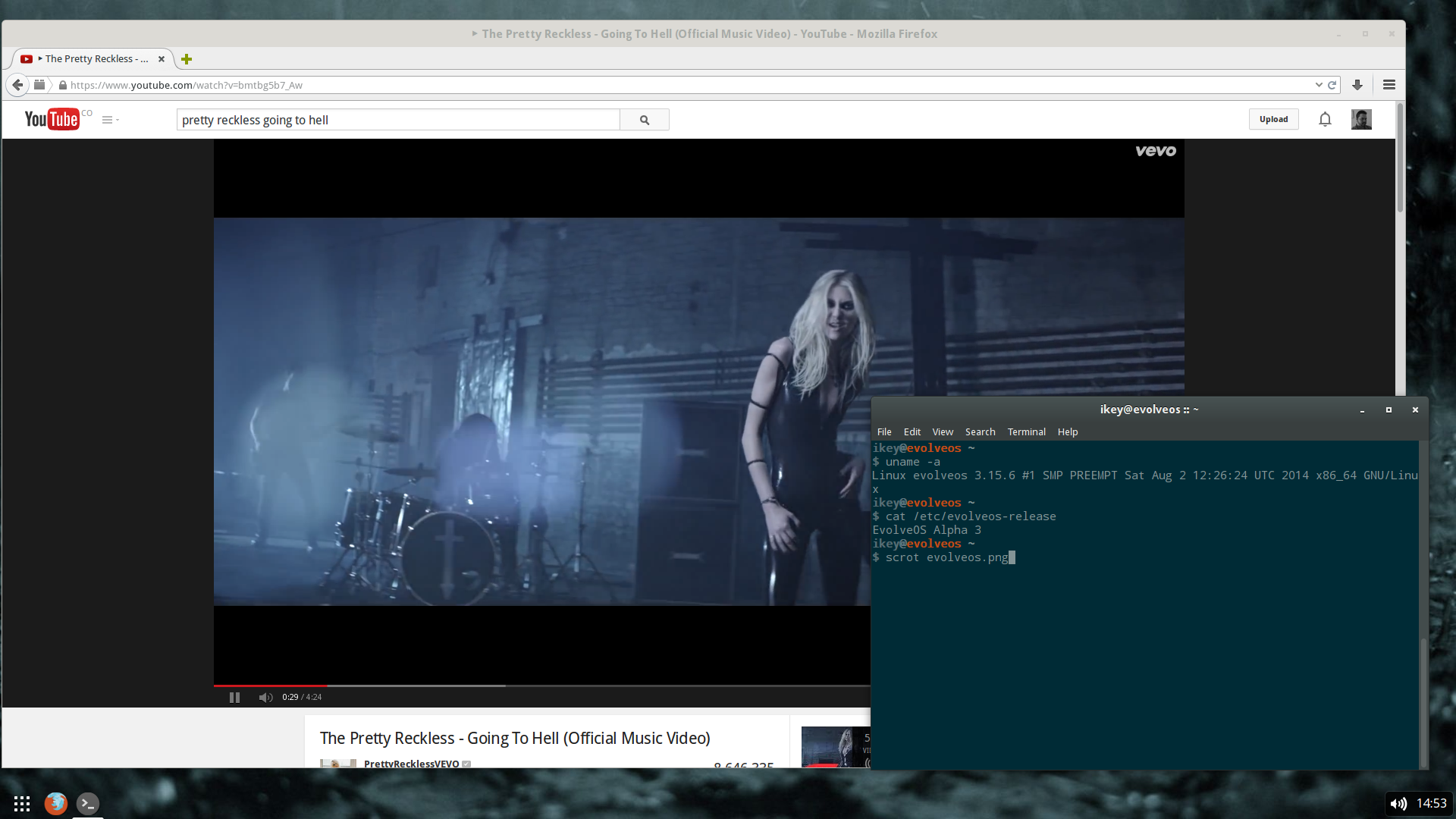Go back with Firefox back arrow
This screenshot has height=819, width=1456.
pos(17,85)
